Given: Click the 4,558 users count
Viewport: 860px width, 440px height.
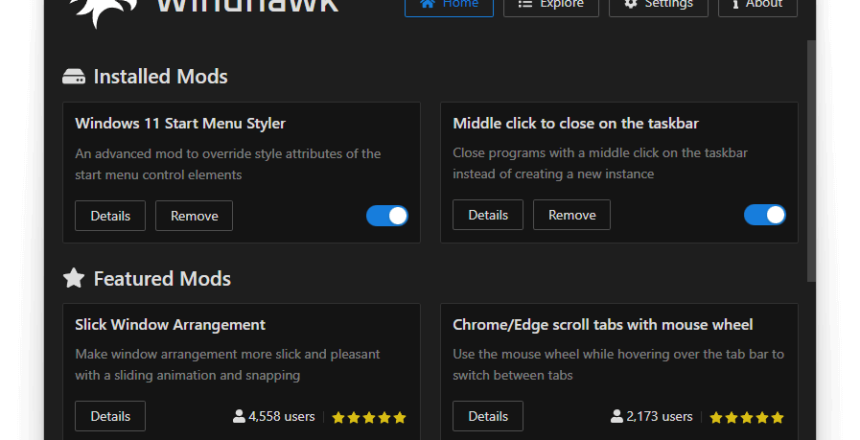Looking at the screenshot, I should [281, 416].
